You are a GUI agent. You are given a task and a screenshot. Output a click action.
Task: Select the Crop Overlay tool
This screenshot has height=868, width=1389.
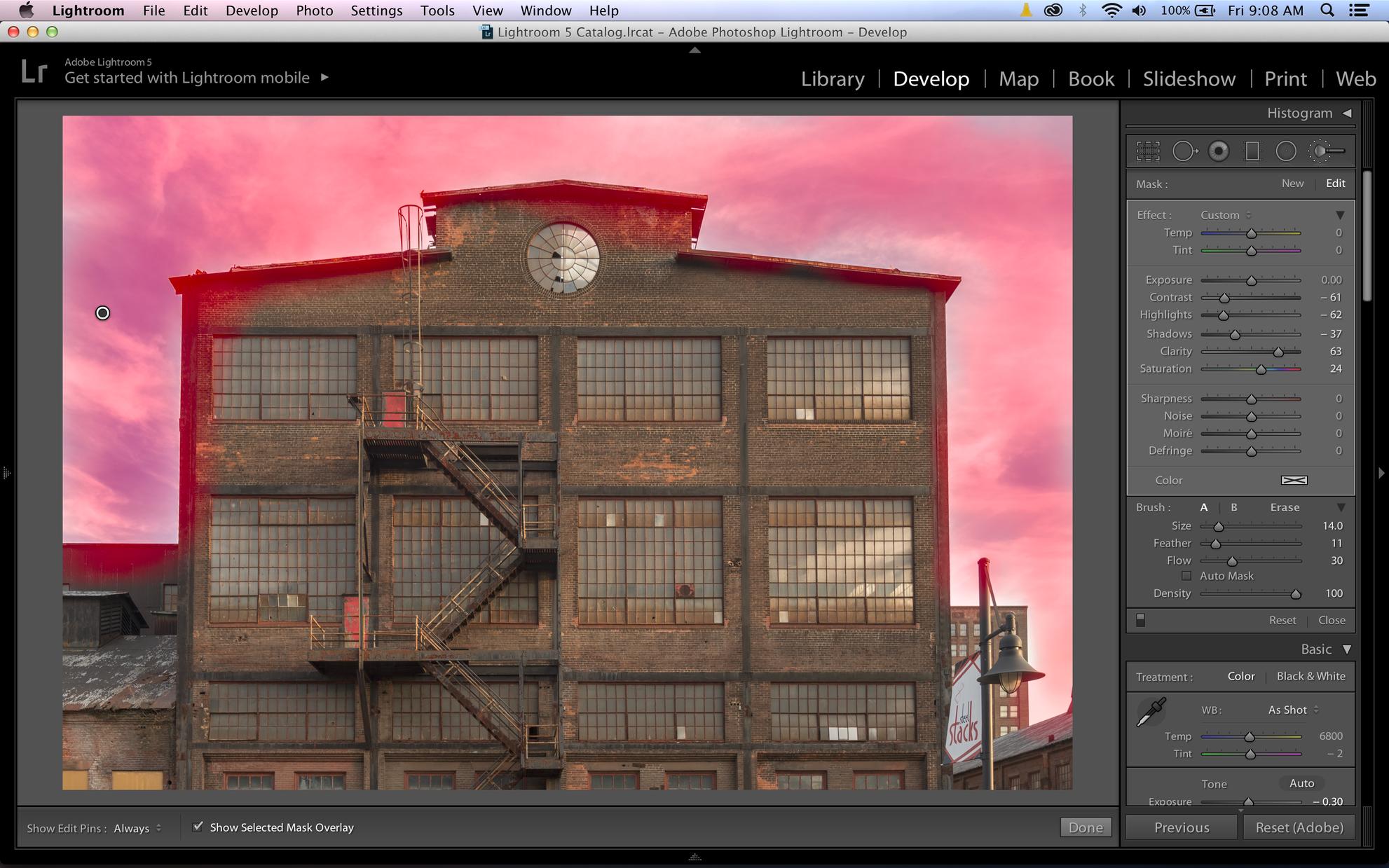1148,151
